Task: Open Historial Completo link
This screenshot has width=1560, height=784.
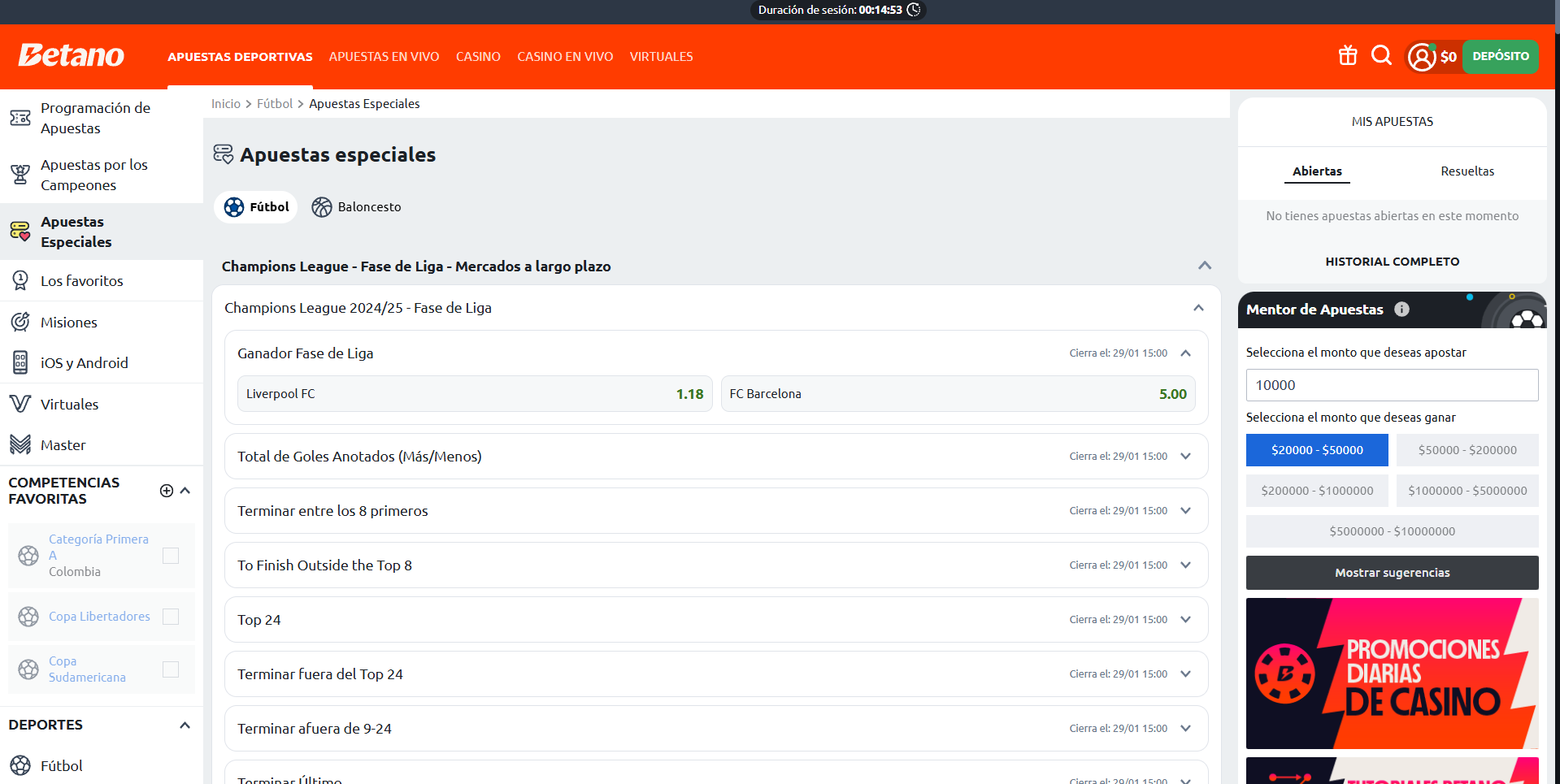Action: [x=1393, y=262]
